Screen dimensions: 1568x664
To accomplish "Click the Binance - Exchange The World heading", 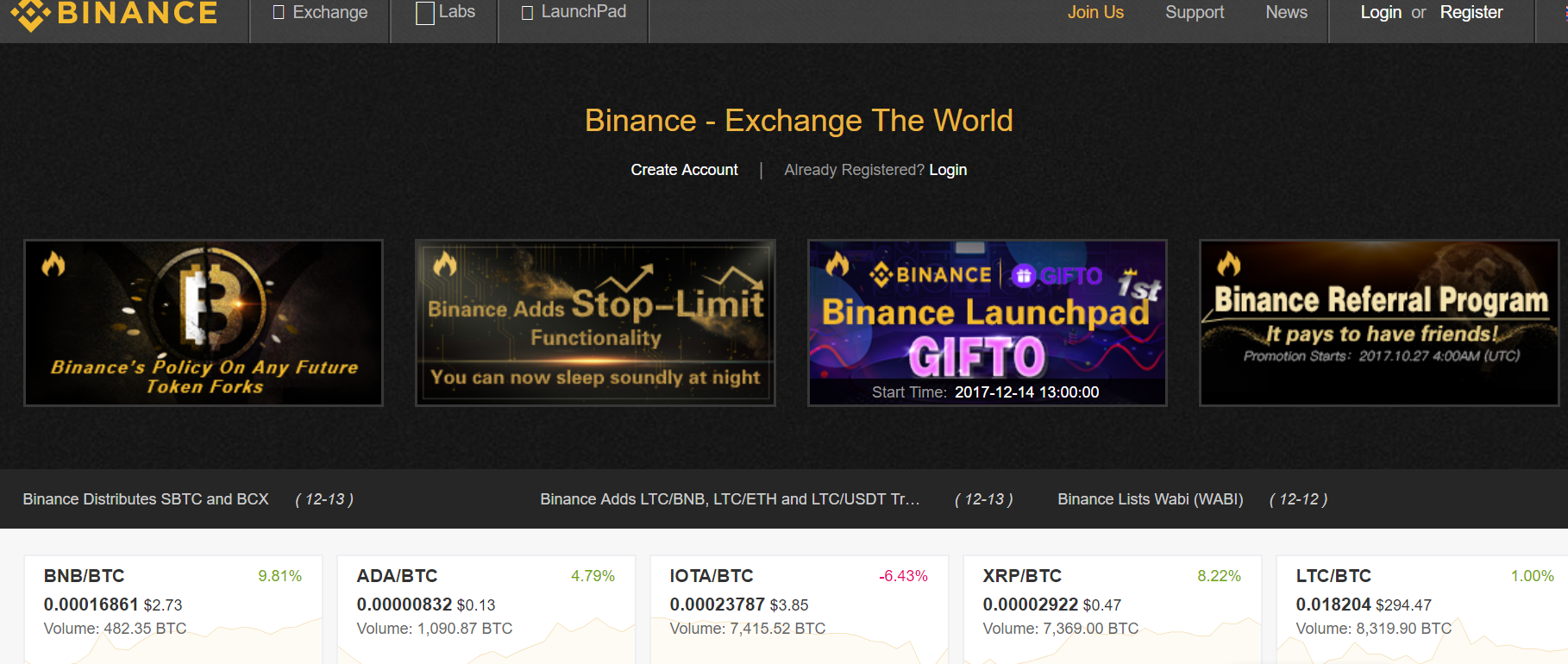I will click(x=799, y=121).
